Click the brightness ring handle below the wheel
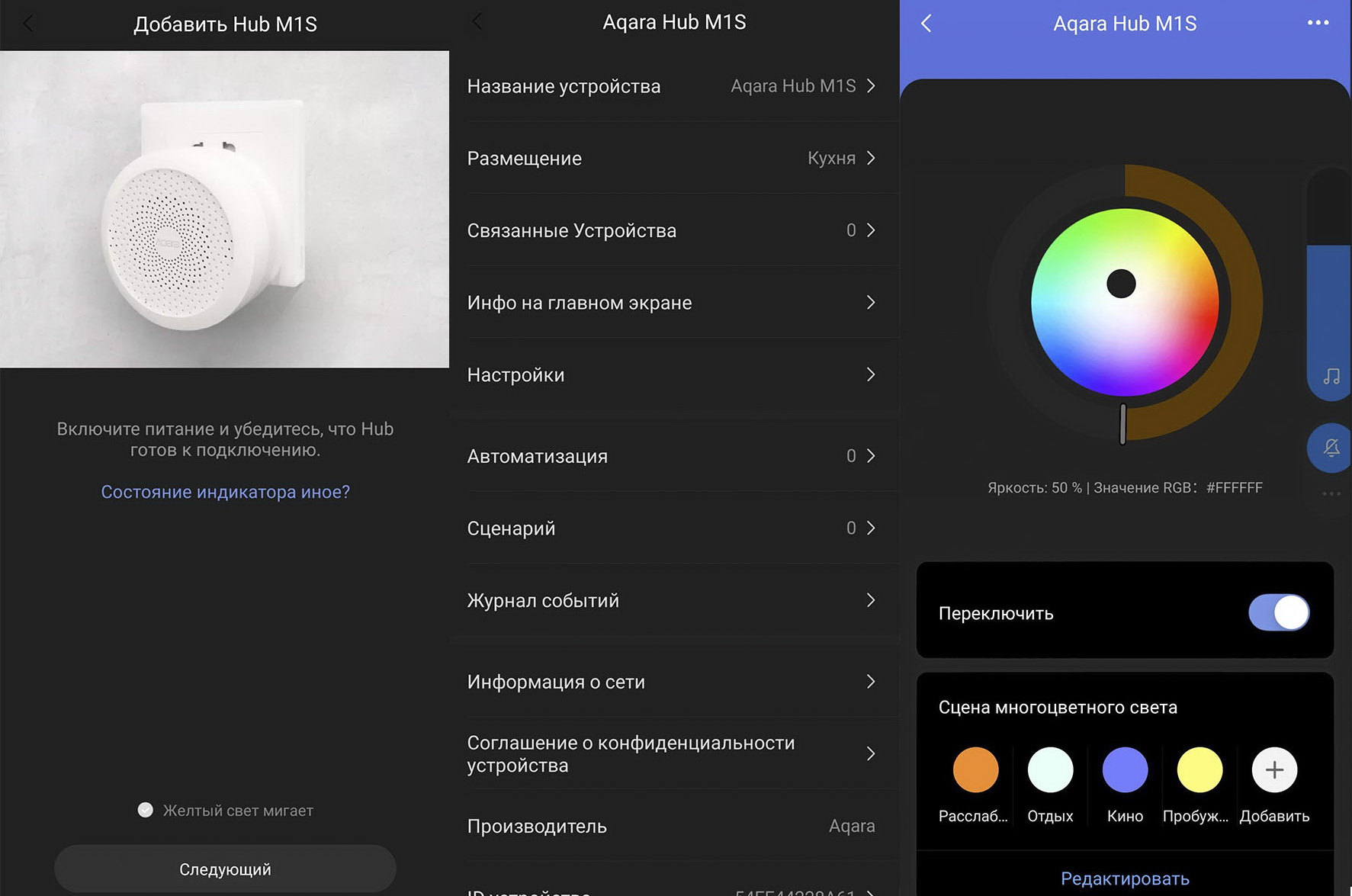Image resolution: width=1352 pixels, height=896 pixels. (x=1122, y=423)
